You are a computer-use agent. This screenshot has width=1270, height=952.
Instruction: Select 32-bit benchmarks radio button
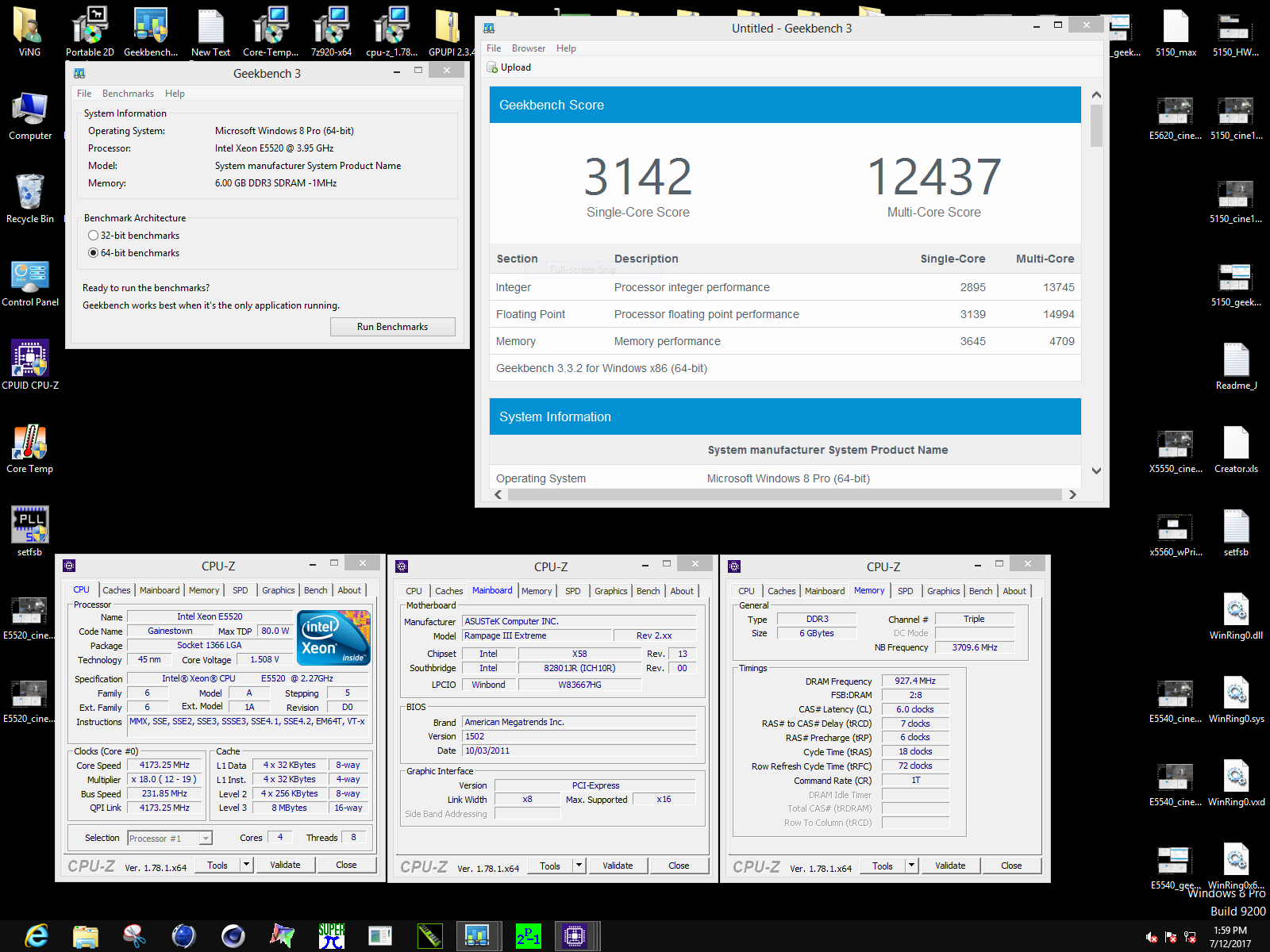click(x=94, y=236)
